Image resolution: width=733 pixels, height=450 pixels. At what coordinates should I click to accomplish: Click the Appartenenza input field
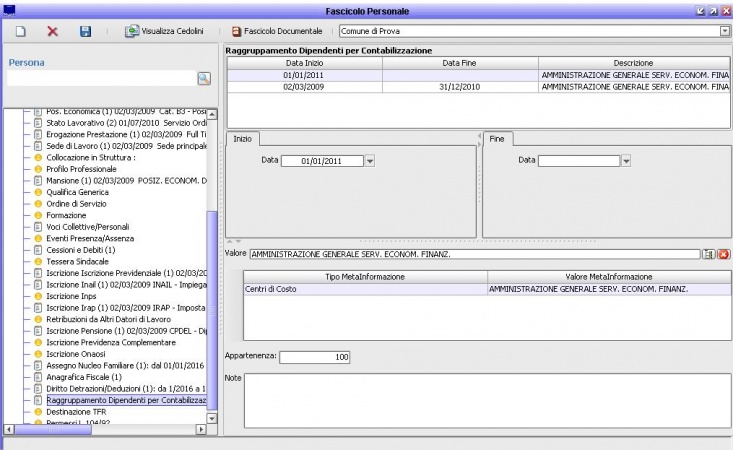coord(314,356)
